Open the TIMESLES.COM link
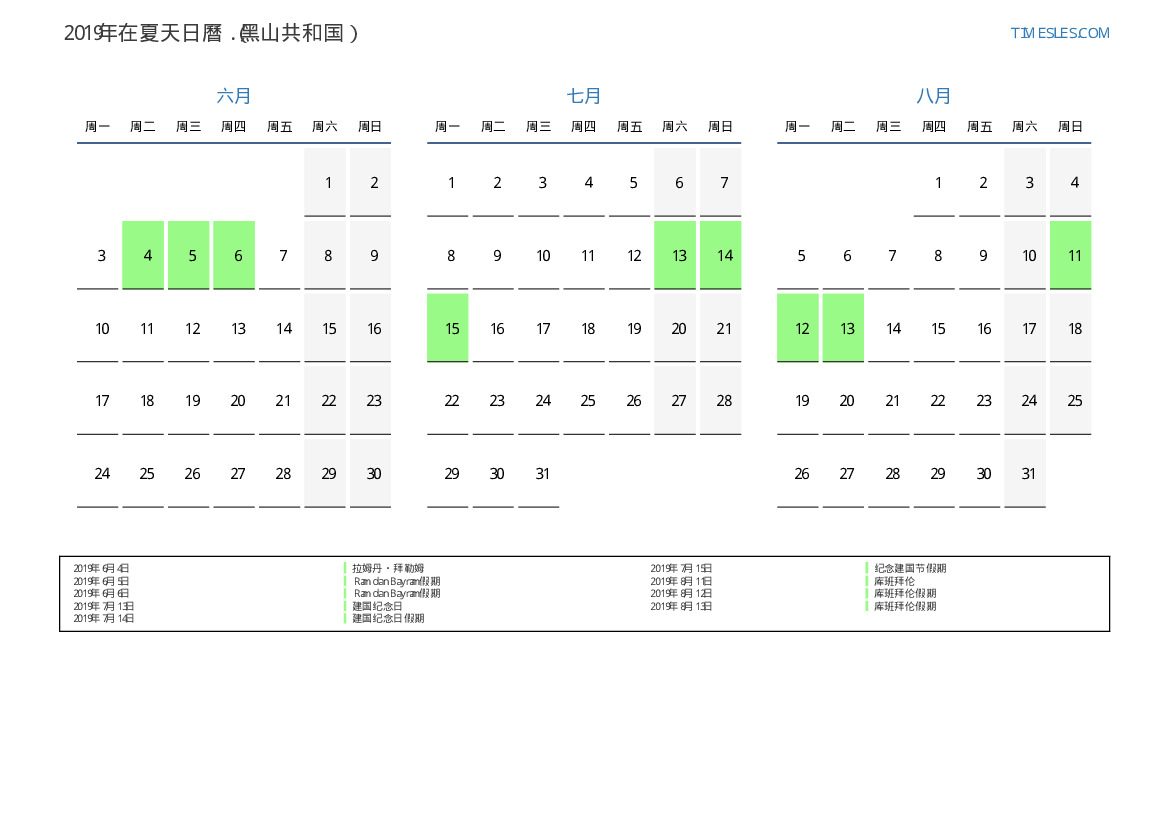The image size is (1169, 827). tap(1059, 33)
